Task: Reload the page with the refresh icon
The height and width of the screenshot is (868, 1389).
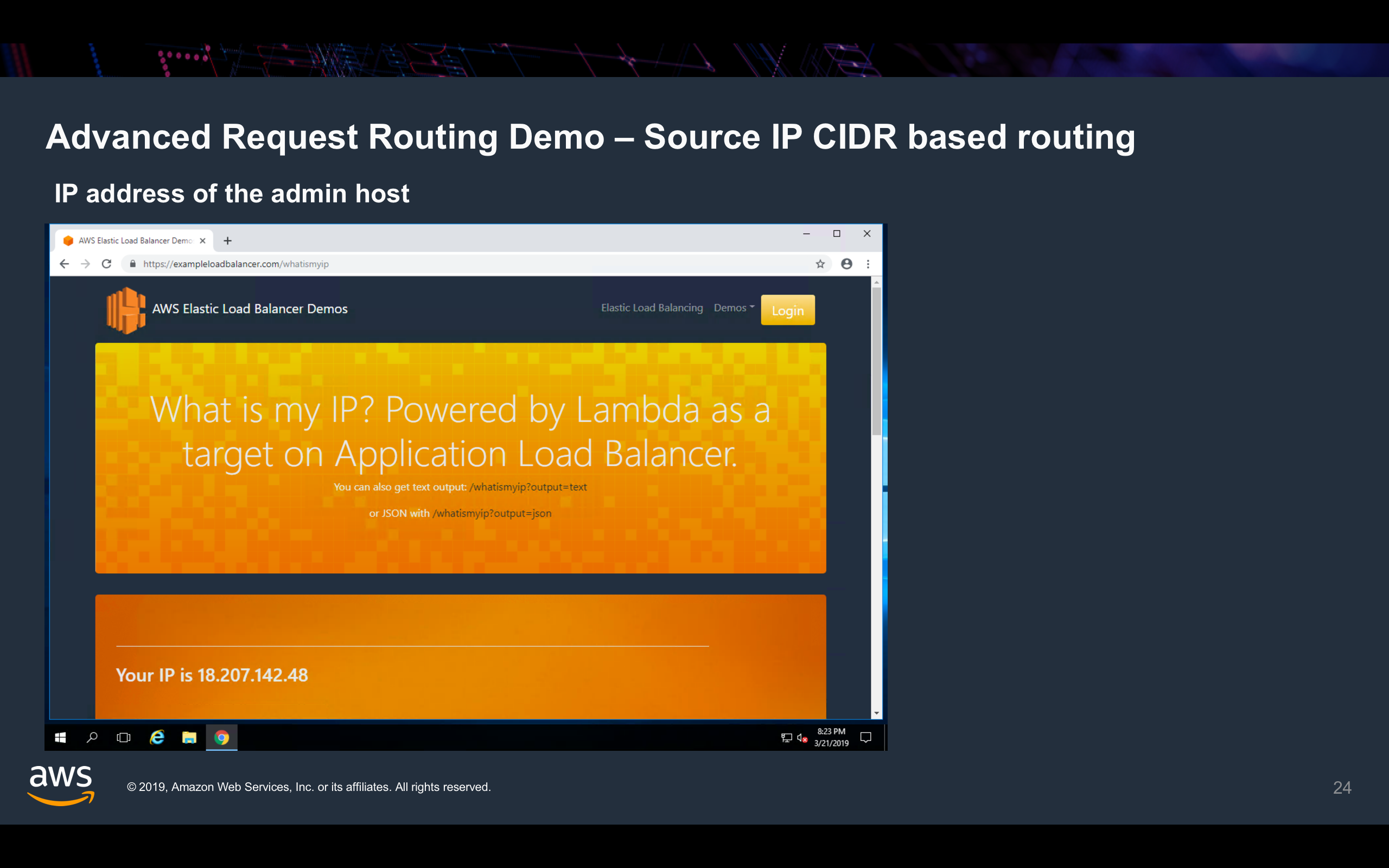Action: pos(107,264)
